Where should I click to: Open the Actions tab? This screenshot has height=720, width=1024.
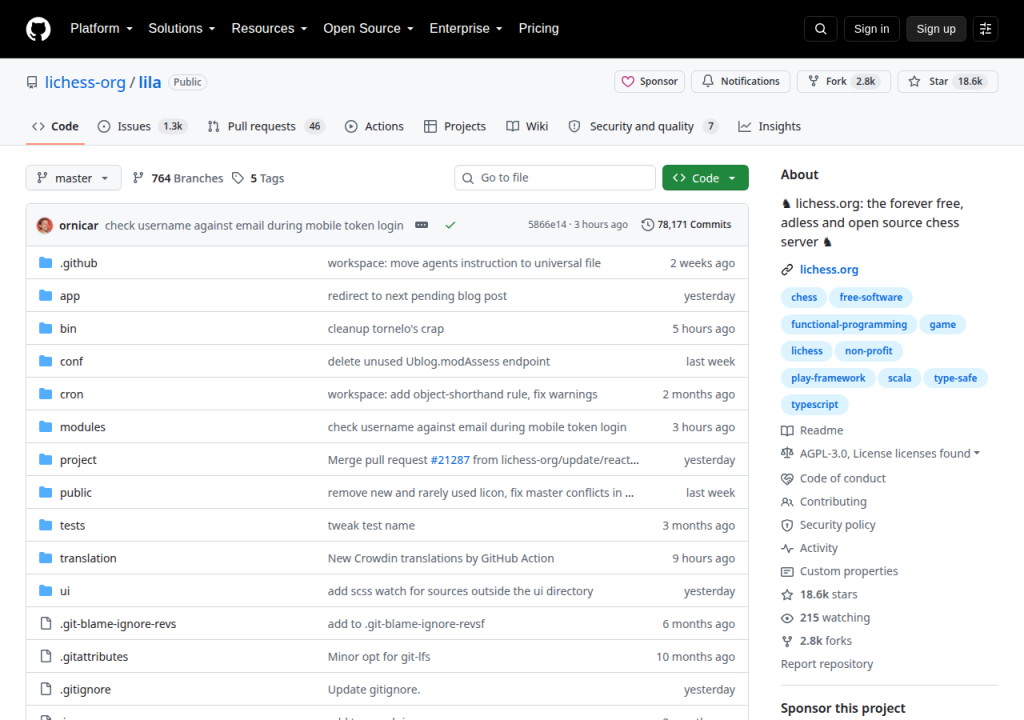pyautogui.click(x=374, y=126)
